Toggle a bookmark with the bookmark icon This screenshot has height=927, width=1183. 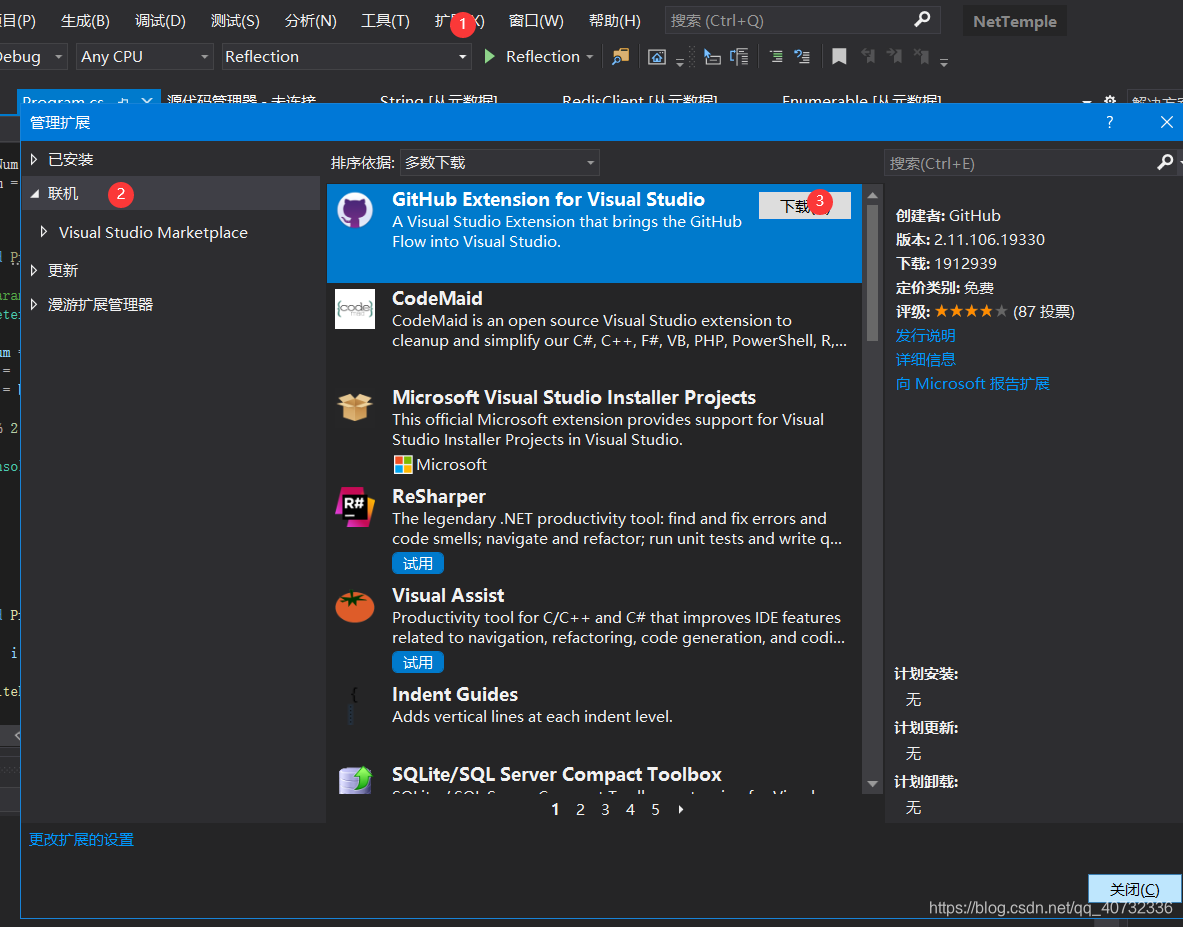point(839,57)
